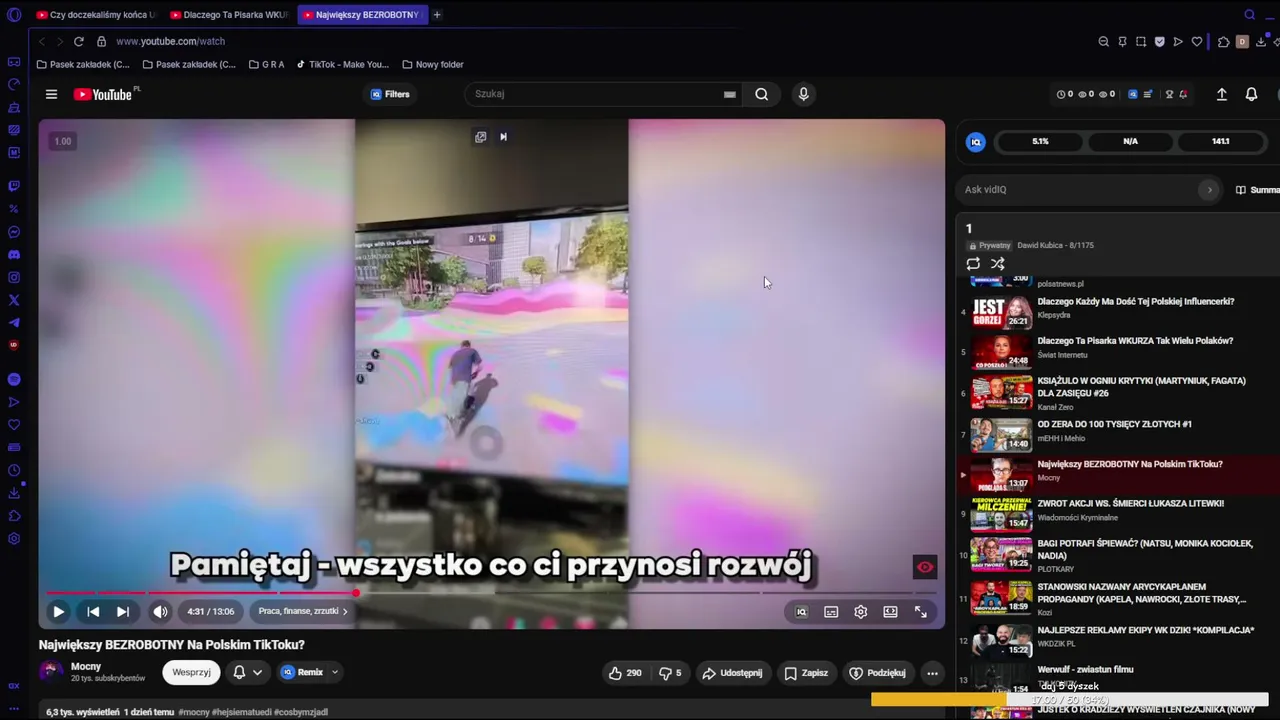Viewport: 1280px width, 720px height.
Task: Click the on-screen keyboard icon in search box
Action: (730, 94)
